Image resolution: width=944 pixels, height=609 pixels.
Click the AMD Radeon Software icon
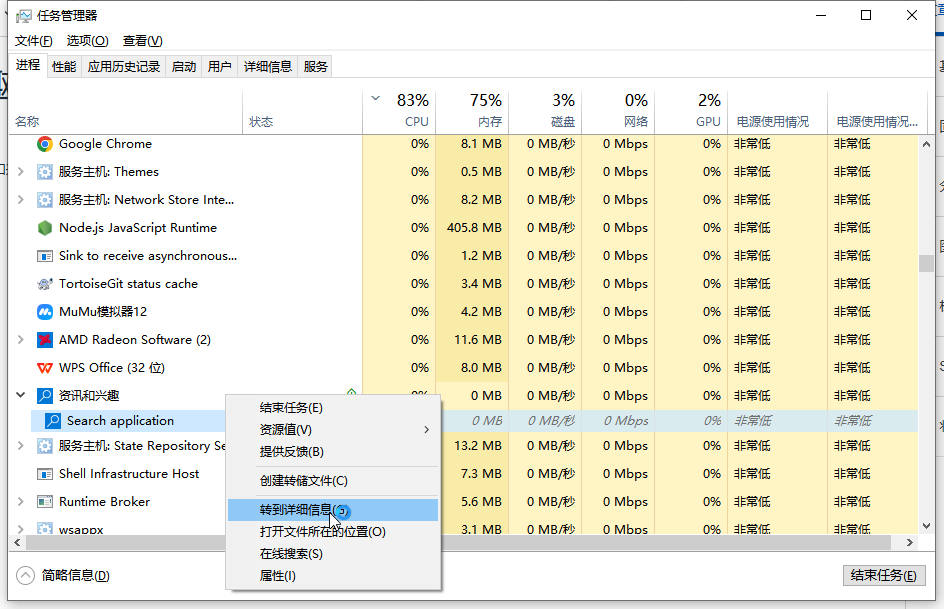pos(45,340)
